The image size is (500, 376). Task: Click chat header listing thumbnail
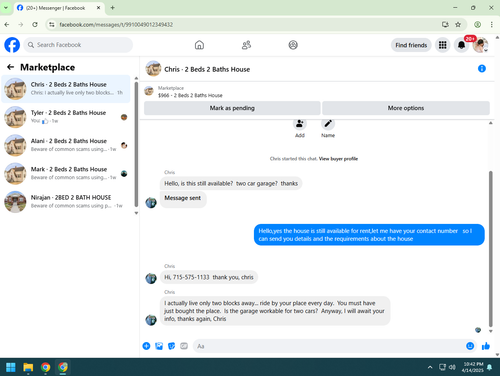pyautogui.click(x=153, y=69)
